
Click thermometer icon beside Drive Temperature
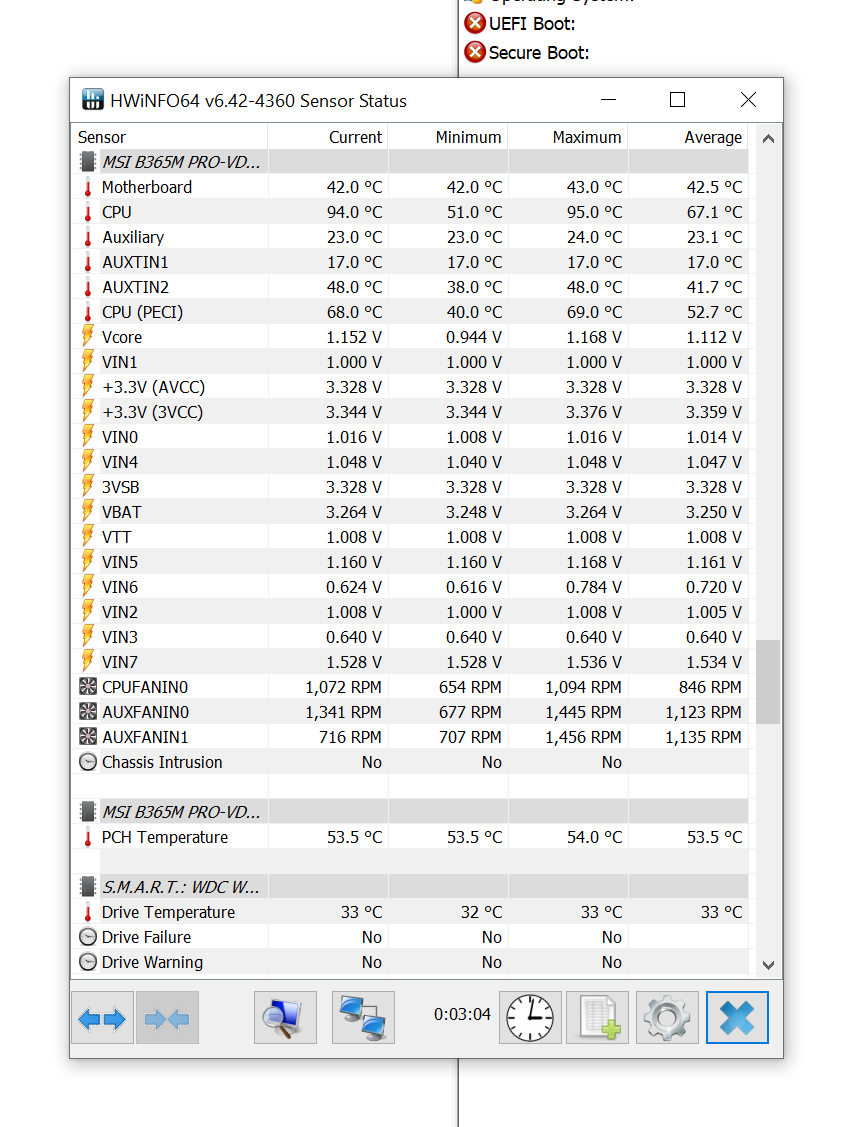point(88,912)
